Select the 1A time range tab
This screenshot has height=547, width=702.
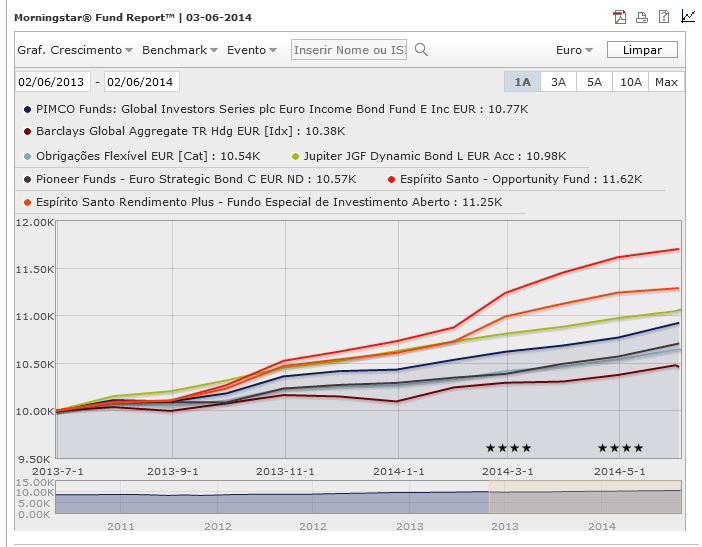(522, 82)
